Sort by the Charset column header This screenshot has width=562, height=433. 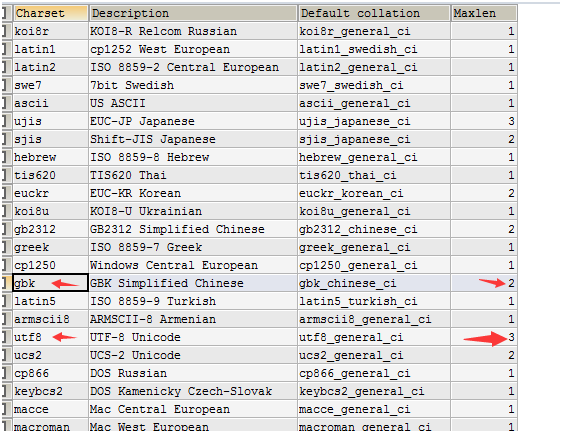[x=51, y=13]
